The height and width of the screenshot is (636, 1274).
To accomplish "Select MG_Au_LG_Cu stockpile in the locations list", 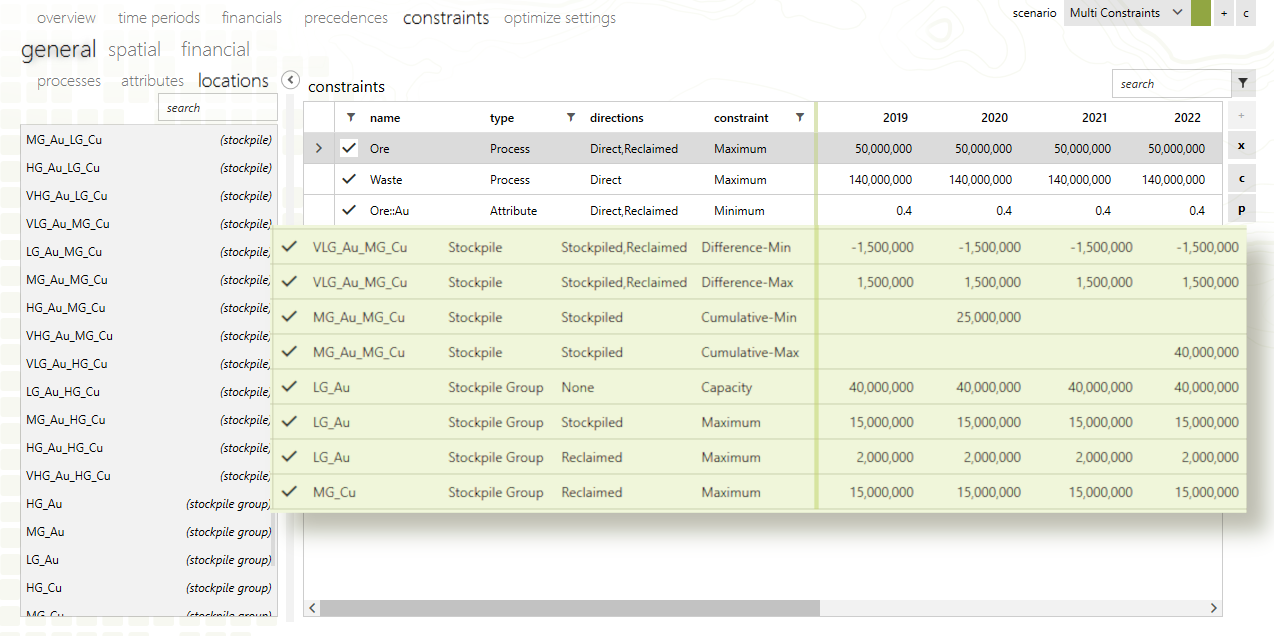I will tap(149, 139).
